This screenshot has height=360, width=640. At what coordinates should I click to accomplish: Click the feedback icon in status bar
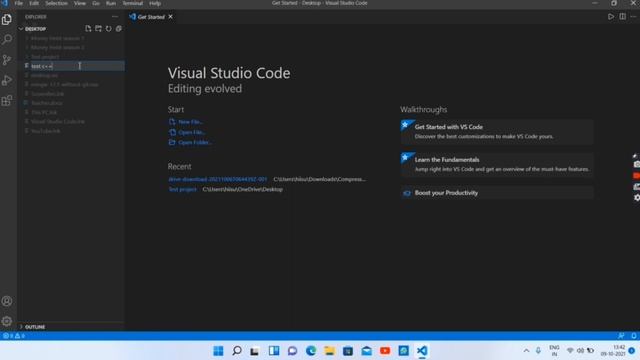(x=621, y=336)
